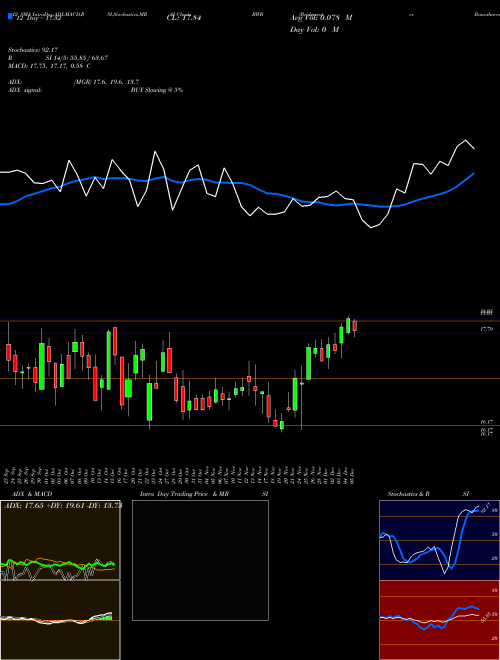This screenshot has width=500, height=660.
Task: Click the 16.17 price level label
Action: (x=487, y=421)
